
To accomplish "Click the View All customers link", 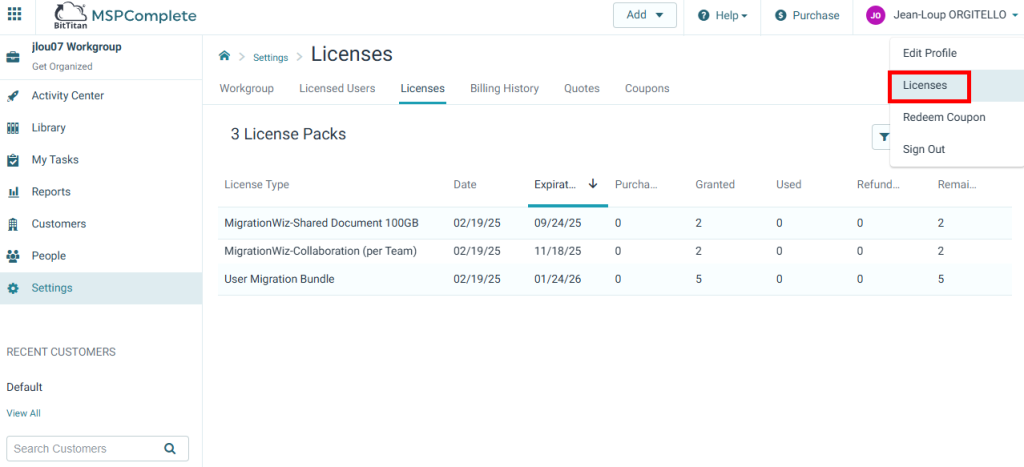I will (x=24, y=413).
